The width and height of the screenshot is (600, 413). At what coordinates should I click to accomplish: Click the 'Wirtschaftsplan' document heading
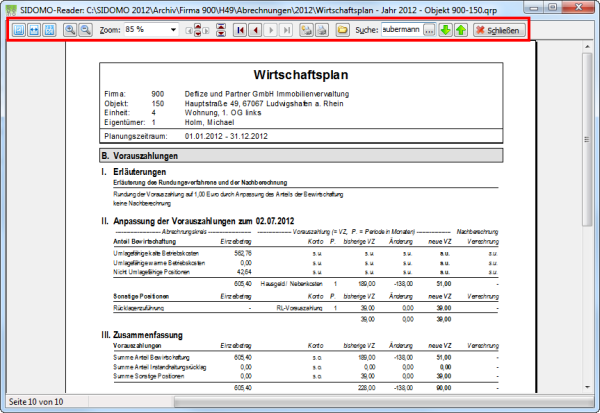pos(301,75)
